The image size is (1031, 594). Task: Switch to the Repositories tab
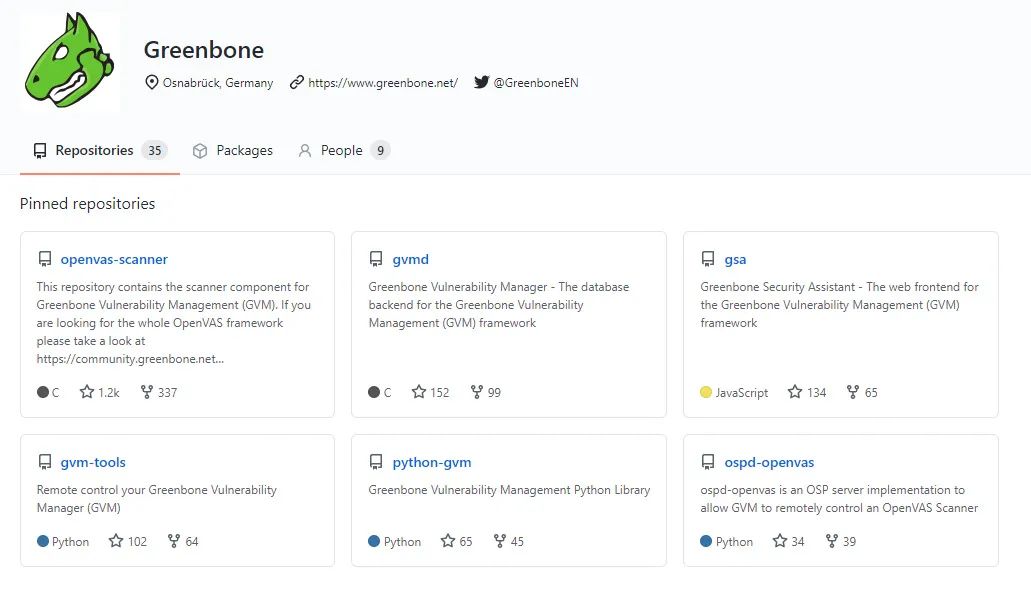94,151
